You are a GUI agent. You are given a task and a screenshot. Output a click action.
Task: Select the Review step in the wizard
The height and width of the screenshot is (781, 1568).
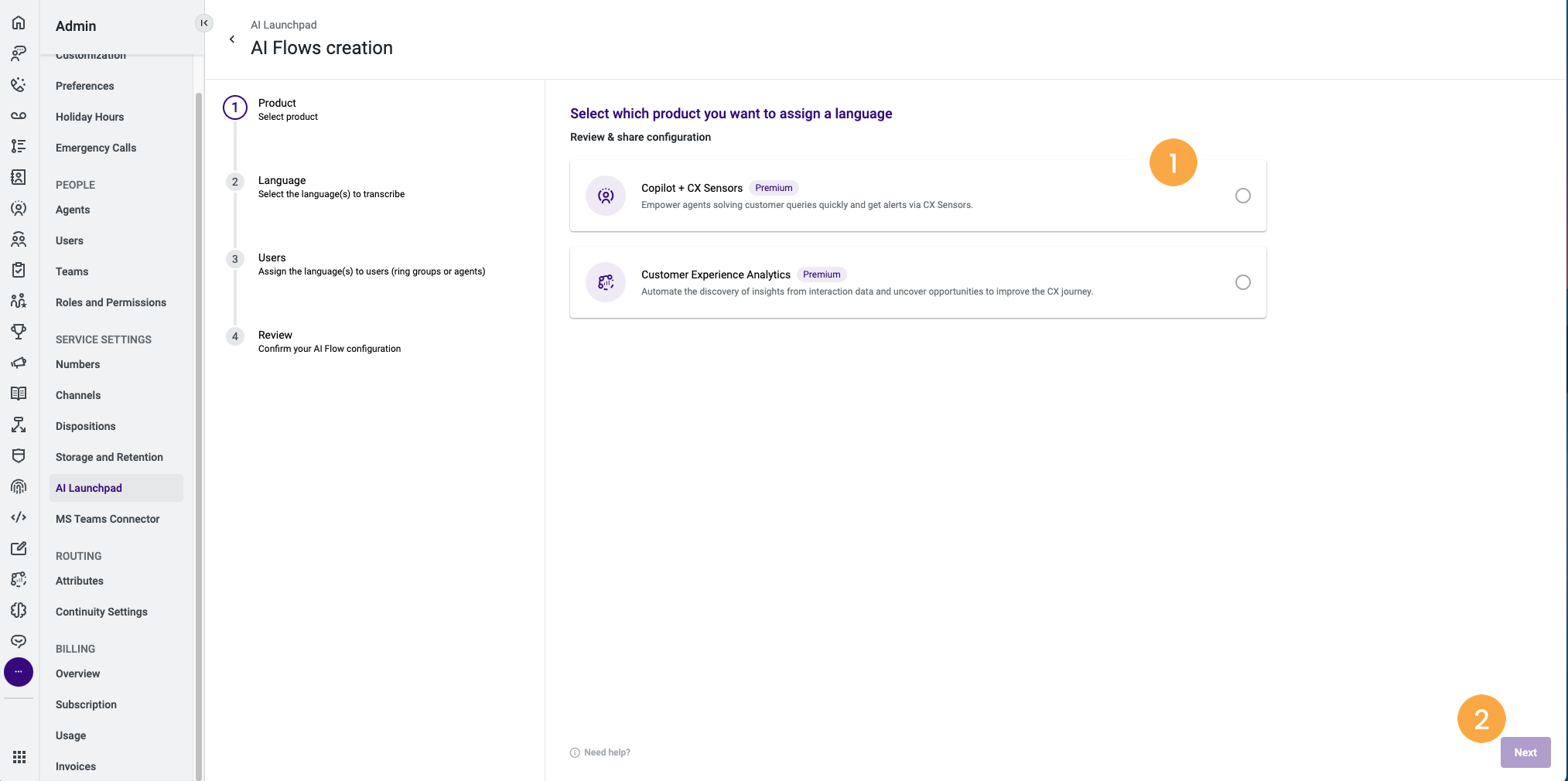pyautogui.click(x=234, y=336)
